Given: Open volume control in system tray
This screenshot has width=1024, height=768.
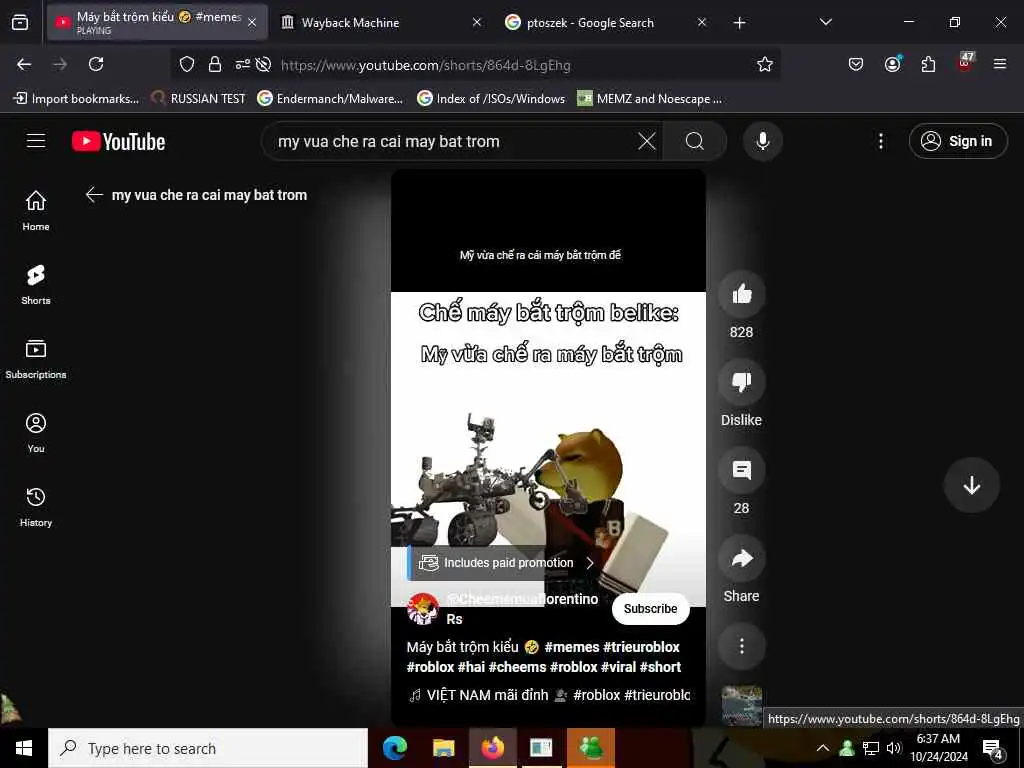Looking at the screenshot, I should click(893, 748).
